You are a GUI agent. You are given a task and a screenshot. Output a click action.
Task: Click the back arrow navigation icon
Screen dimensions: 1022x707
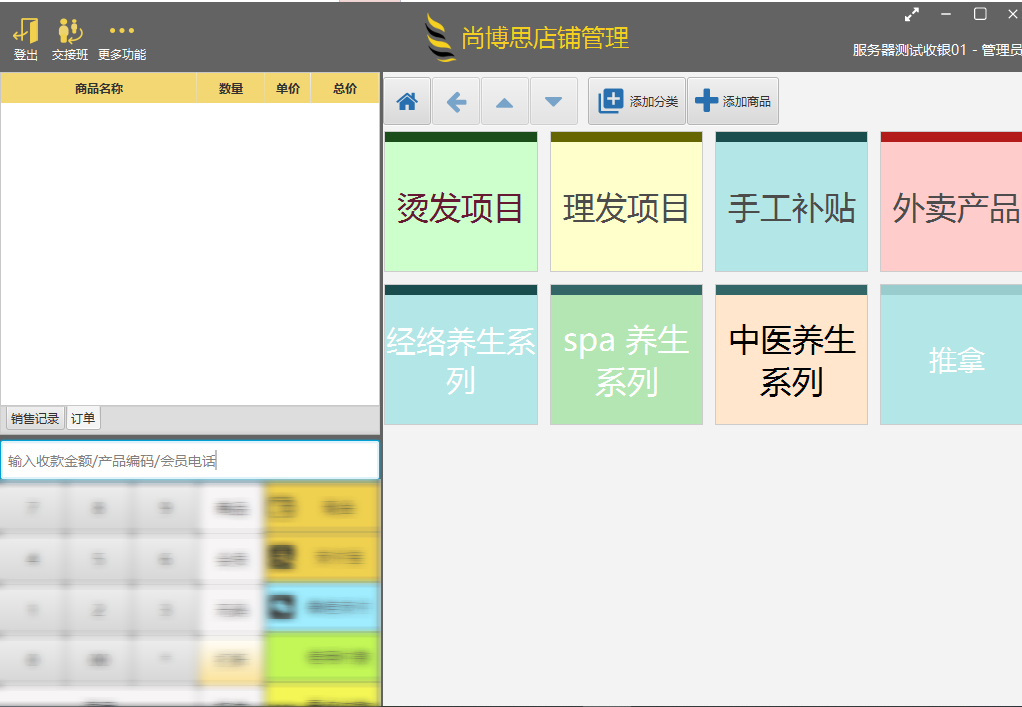(456, 100)
